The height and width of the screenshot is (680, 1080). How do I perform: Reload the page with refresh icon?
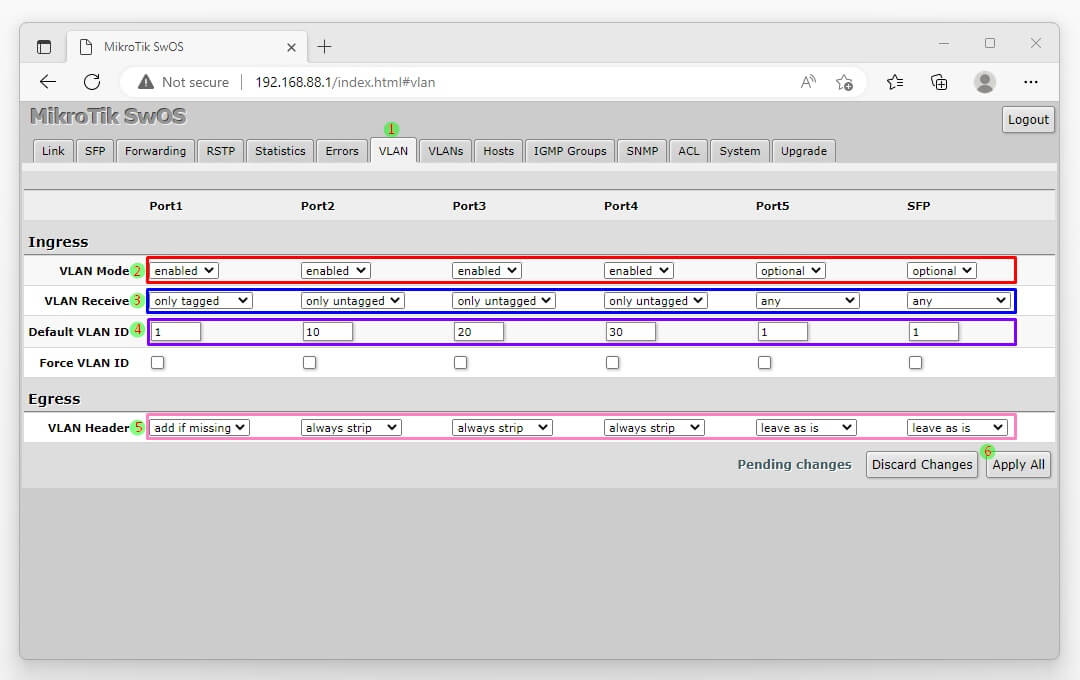pos(92,82)
